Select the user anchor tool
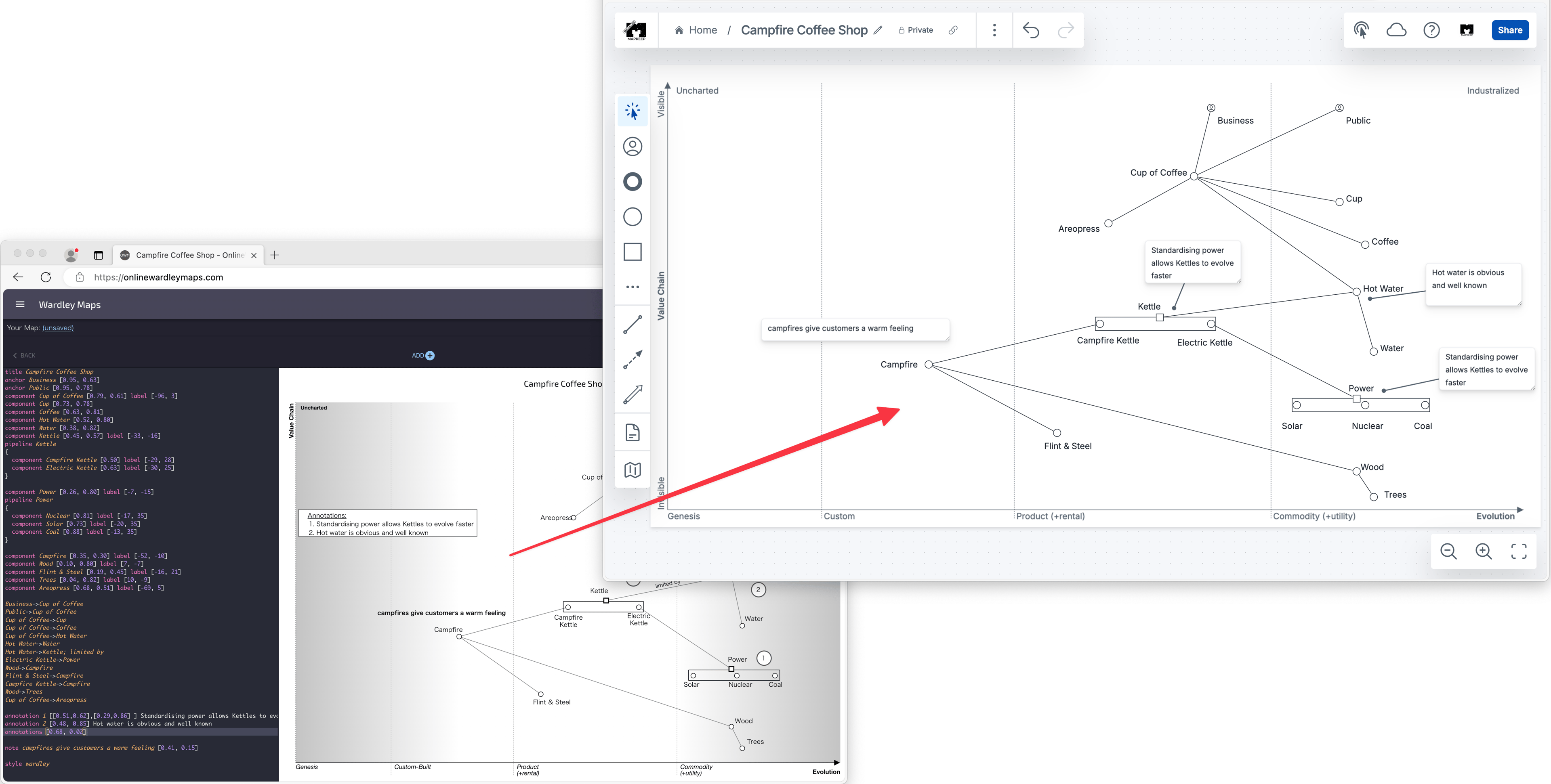 pos(632,147)
